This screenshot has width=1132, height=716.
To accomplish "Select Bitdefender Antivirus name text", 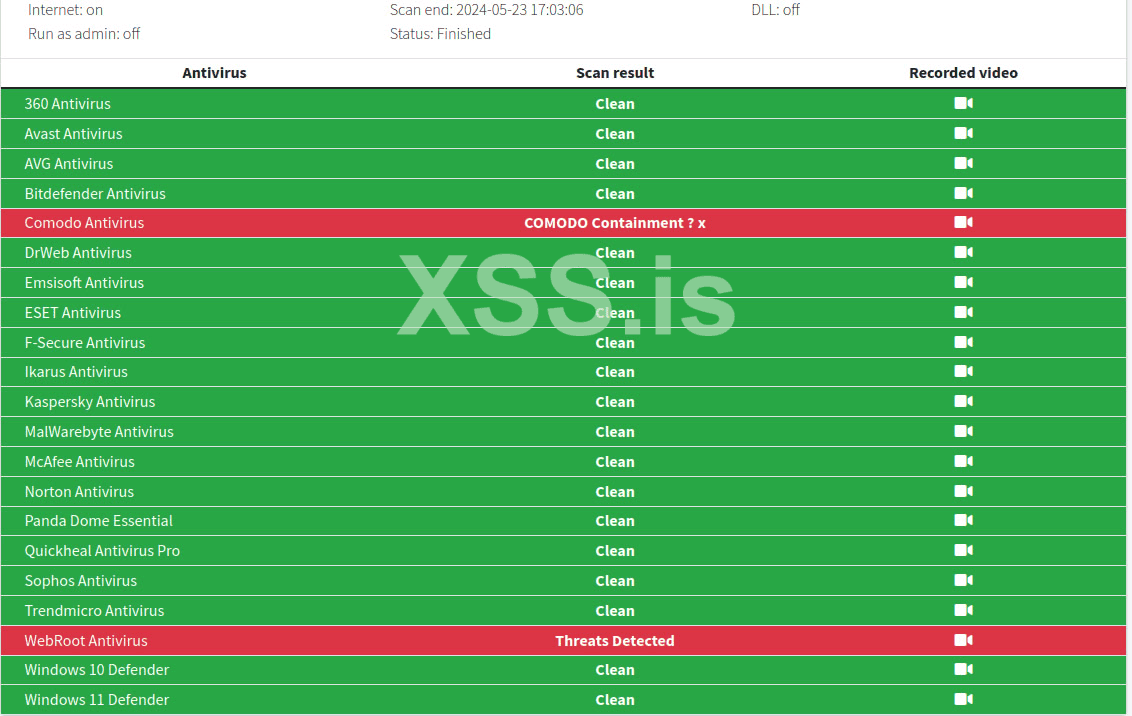I will coord(95,193).
